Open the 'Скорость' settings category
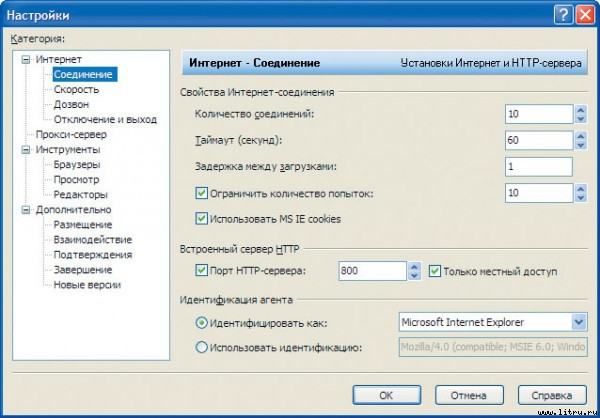 [76, 90]
